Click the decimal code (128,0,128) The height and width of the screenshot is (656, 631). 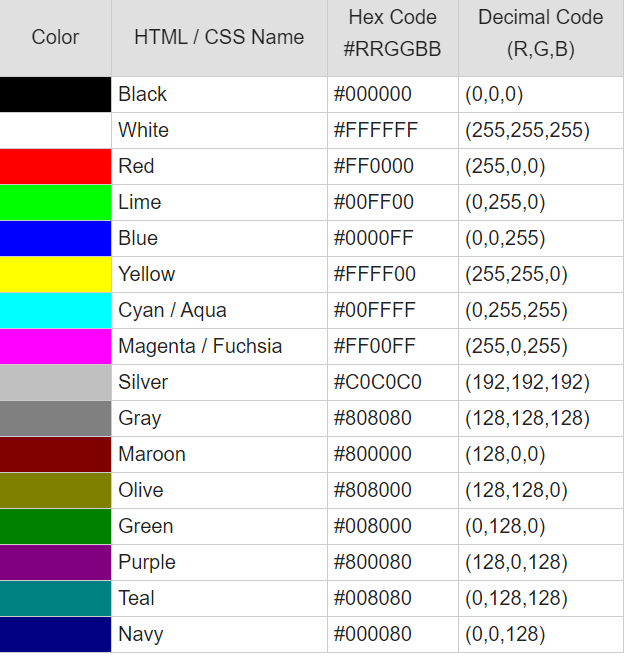point(517,562)
